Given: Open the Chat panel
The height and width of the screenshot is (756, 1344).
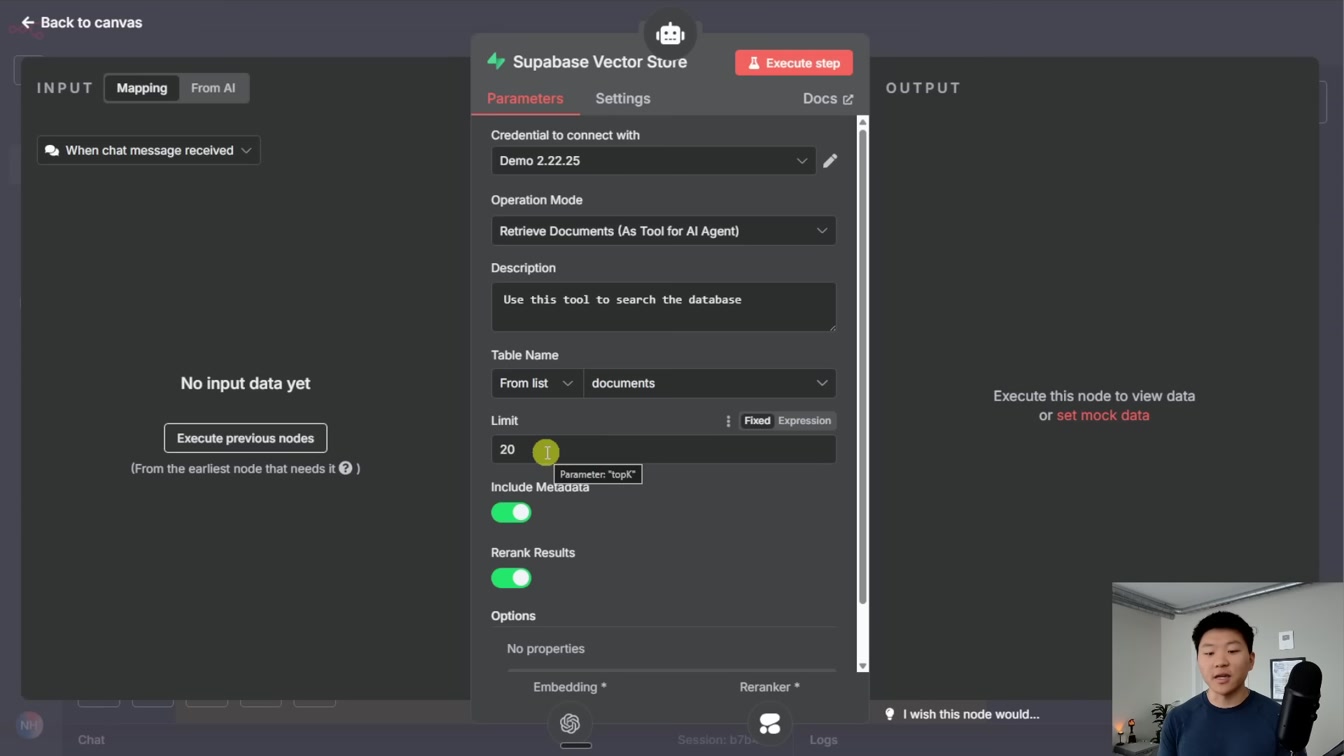Looking at the screenshot, I should point(91,740).
